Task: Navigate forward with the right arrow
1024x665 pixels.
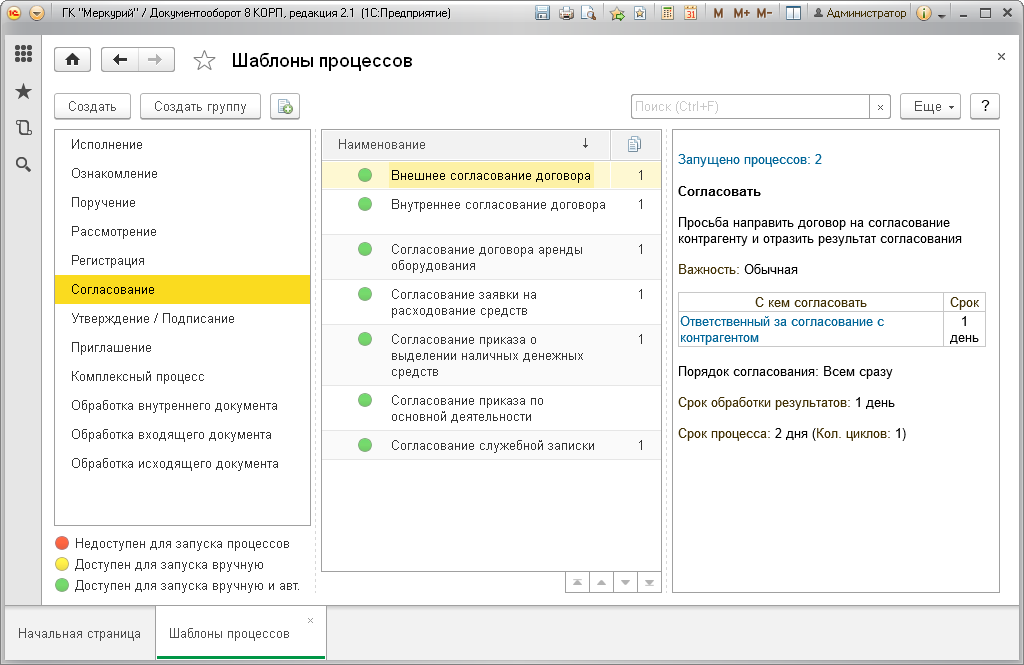Action: coord(155,60)
